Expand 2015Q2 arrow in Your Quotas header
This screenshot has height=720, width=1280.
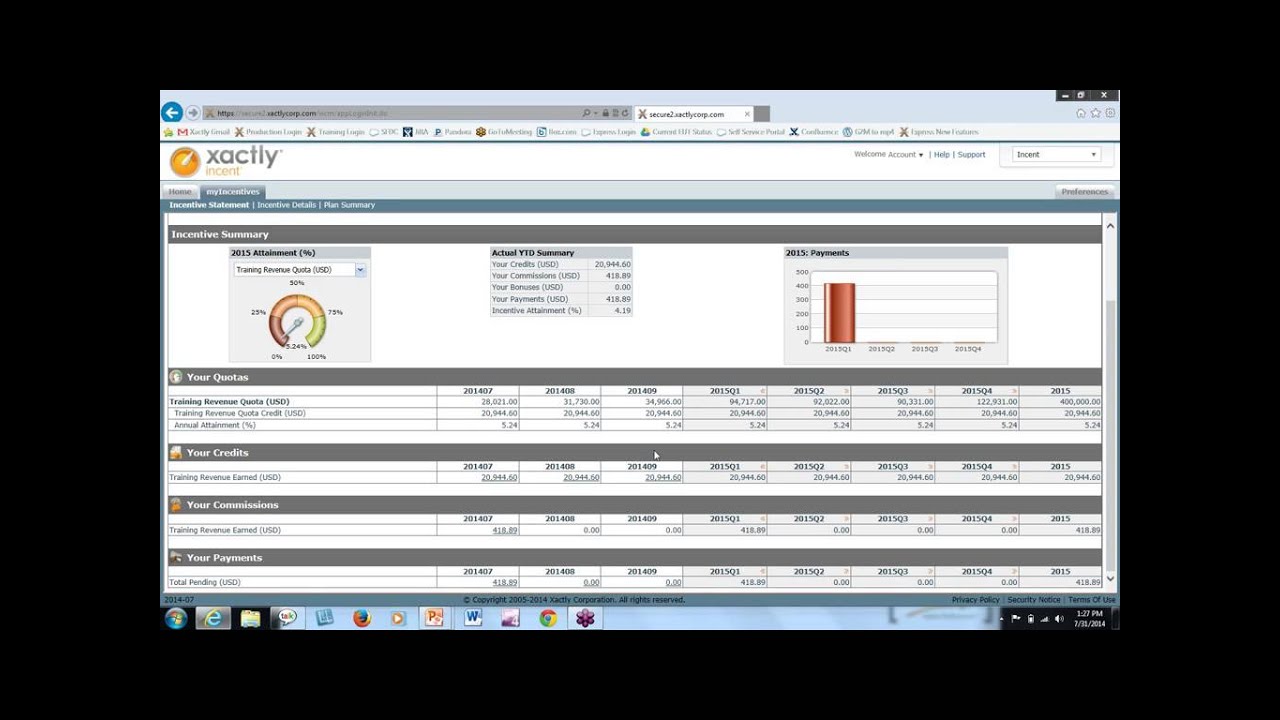point(846,391)
